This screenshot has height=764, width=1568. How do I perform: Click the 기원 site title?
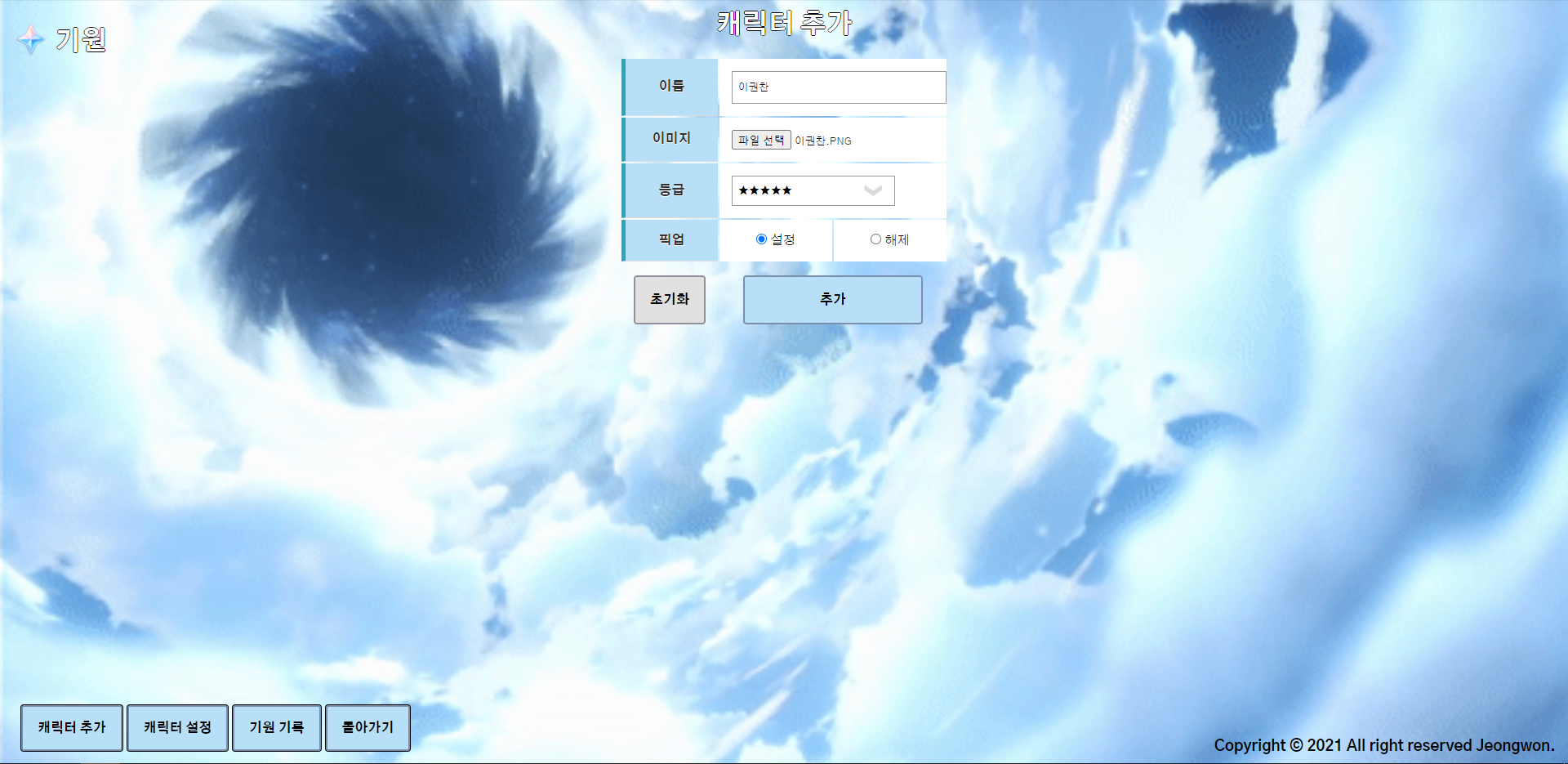pyautogui.click(x=81, y=39)
